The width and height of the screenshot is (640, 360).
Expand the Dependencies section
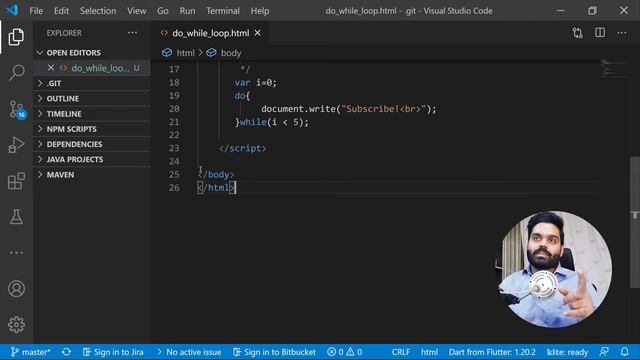click(x=92, y=144)
